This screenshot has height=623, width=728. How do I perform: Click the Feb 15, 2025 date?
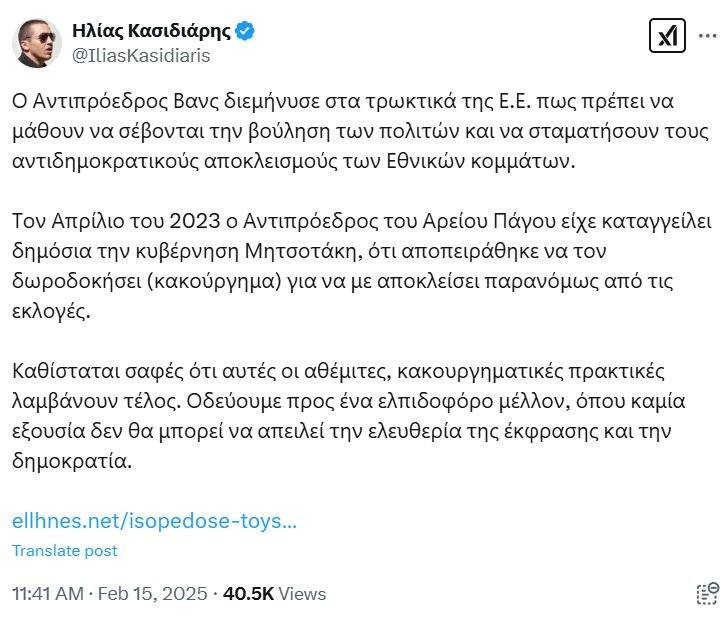tap(153, 593)
